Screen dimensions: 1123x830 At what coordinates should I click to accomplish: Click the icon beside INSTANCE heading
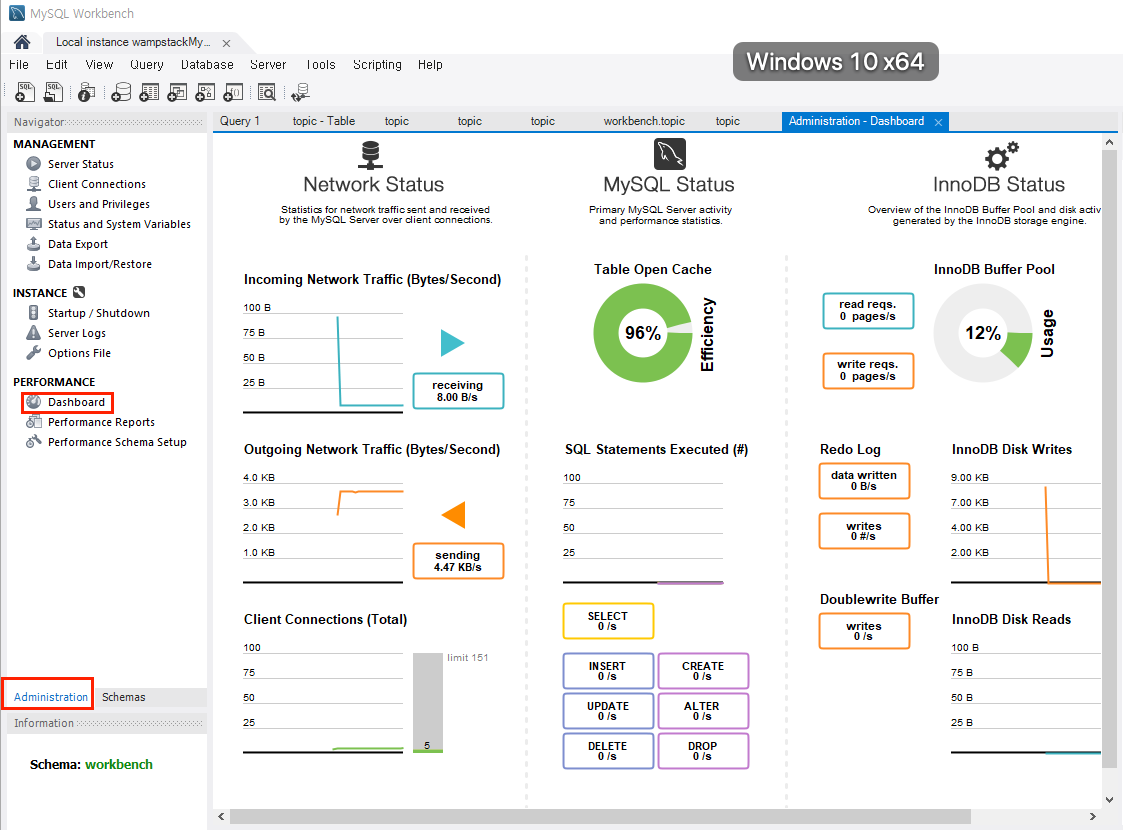pos(79,292)
